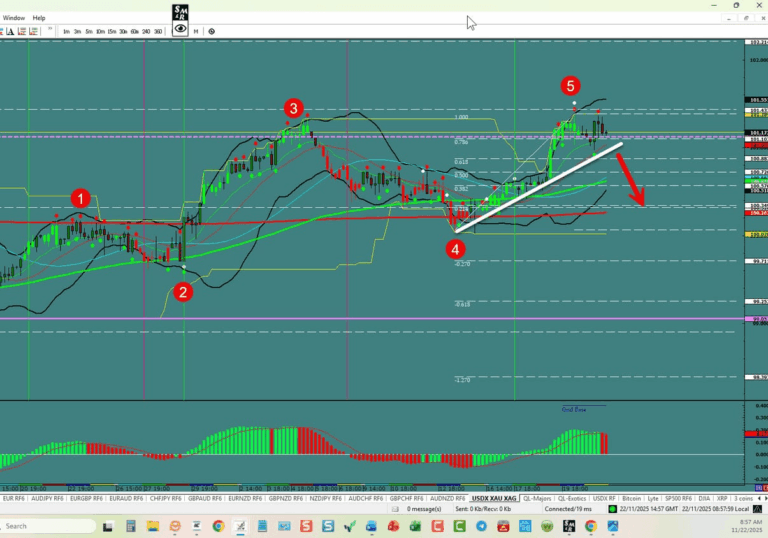Switch to GBPNZD RF6 tab
Screen dimensions: 768x538
coord(286,498)
